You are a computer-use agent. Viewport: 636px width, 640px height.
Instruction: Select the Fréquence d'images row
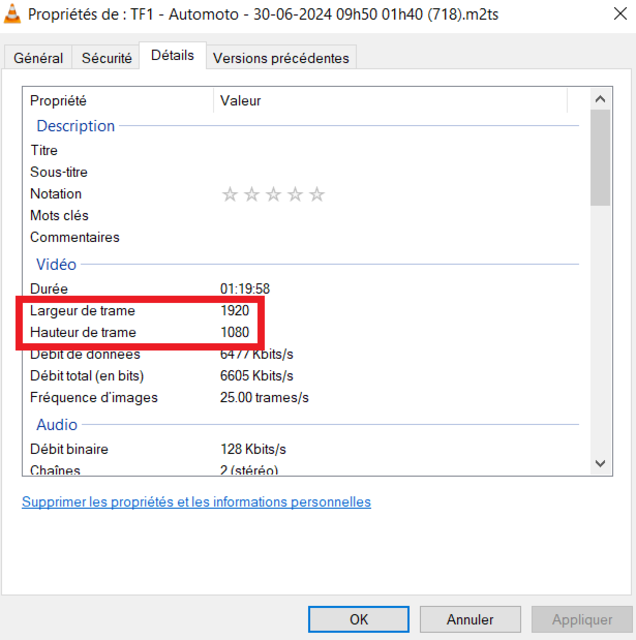tap(304, 397)
